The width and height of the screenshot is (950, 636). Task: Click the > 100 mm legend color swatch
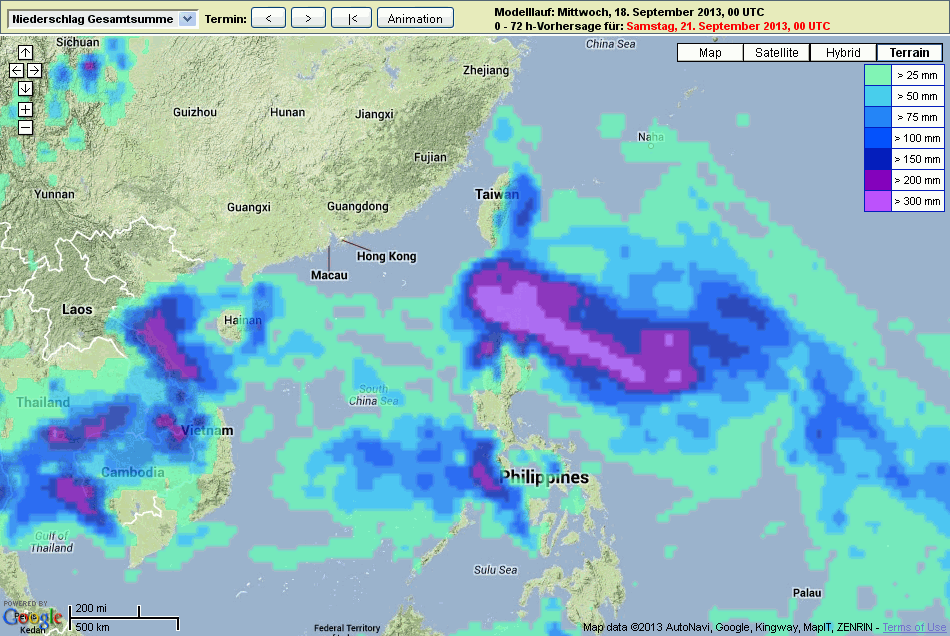pos(878,138)
